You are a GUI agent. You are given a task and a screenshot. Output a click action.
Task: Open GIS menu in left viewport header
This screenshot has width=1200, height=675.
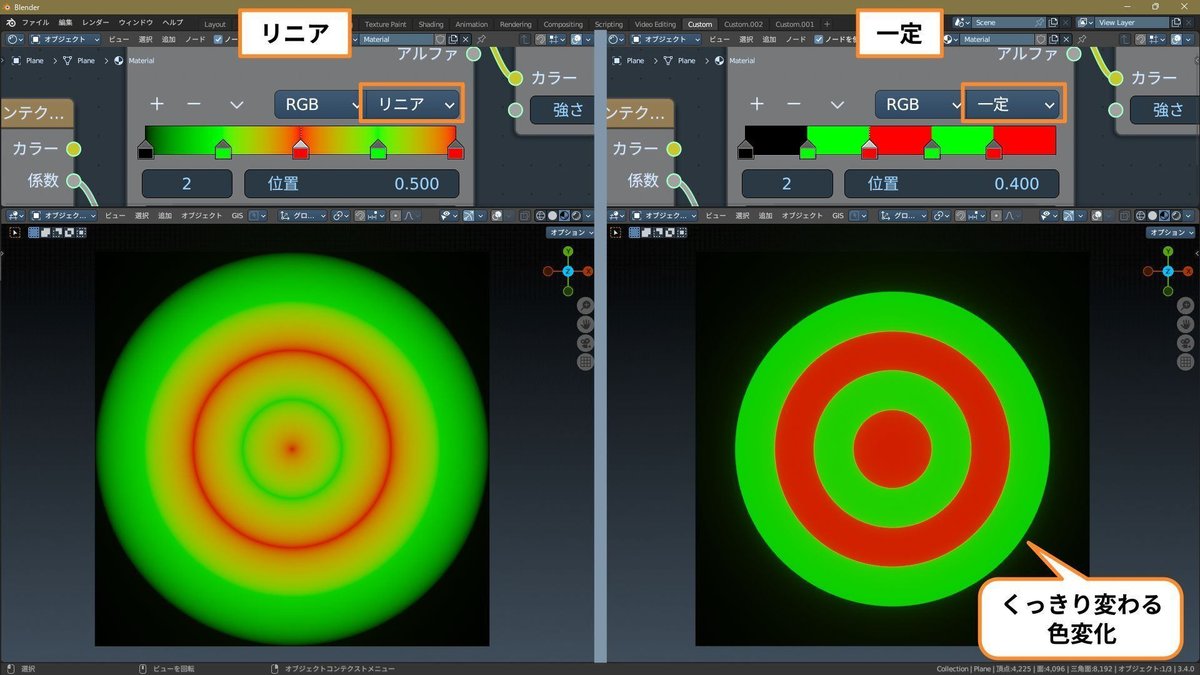pos(237,215)
